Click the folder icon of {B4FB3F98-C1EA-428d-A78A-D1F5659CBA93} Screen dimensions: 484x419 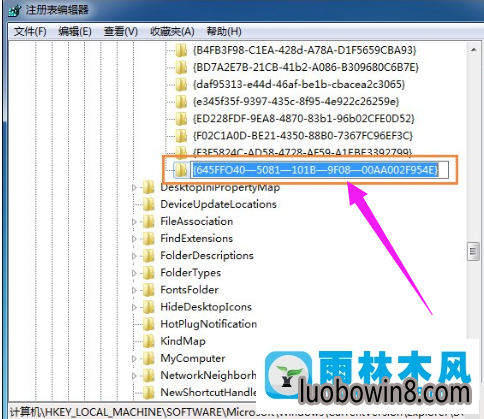pos(181,50)
